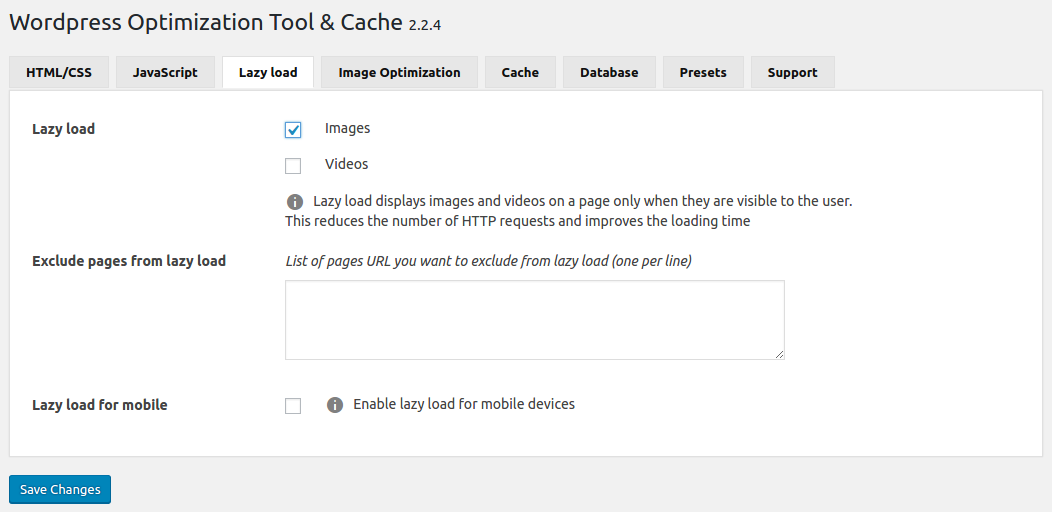Screen dimensions: 1052x512
Task: Click the 'List of pages URL' hint text
Action: point(488,261)
